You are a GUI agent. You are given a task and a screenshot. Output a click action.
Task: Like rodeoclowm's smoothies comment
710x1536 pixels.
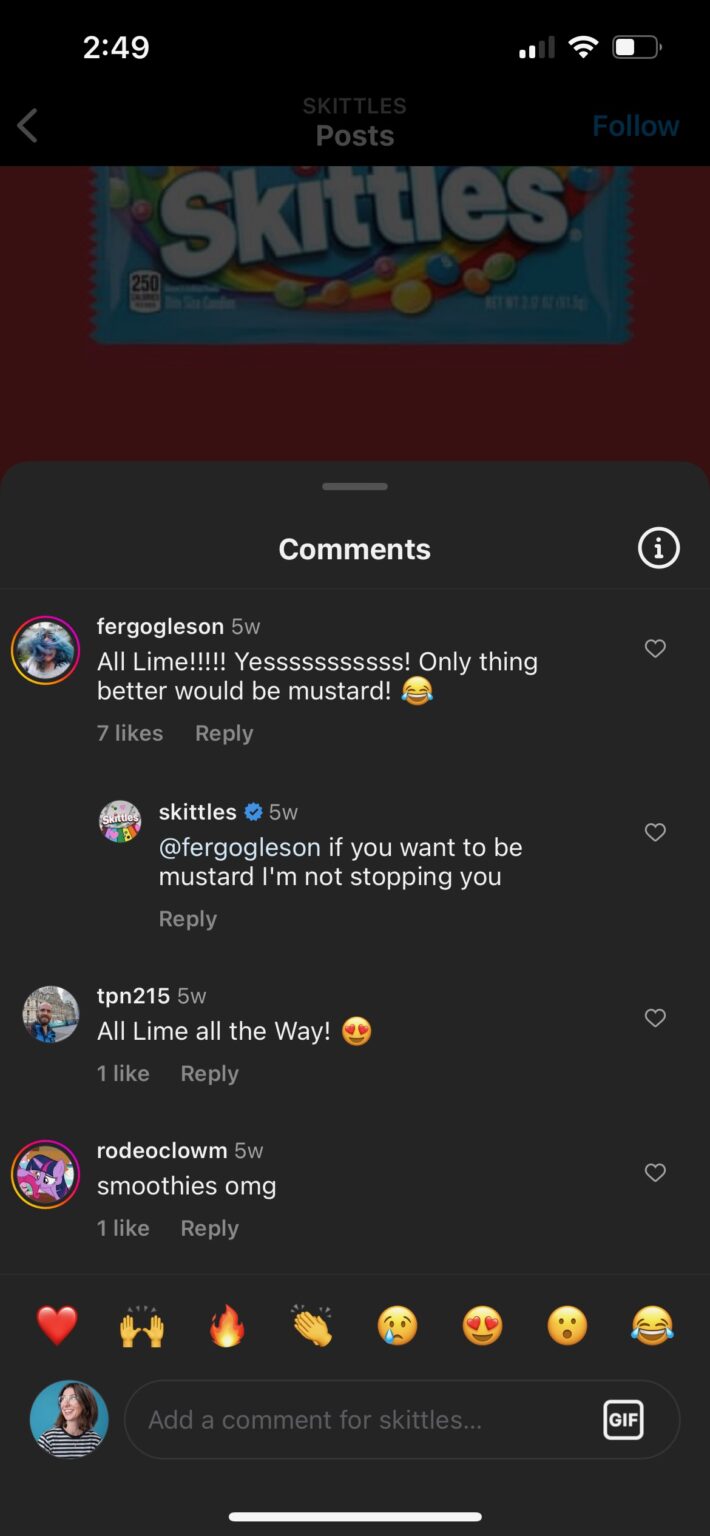[655, 1172]
